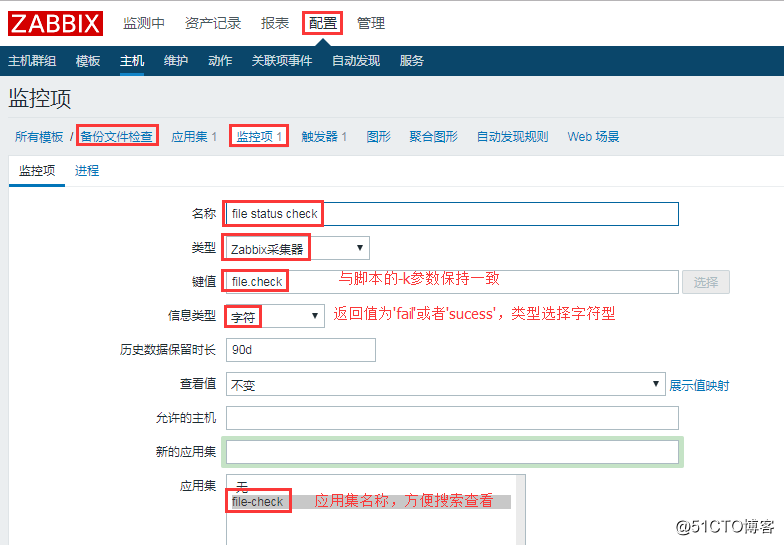Open 应用集 link

[190, 136]
